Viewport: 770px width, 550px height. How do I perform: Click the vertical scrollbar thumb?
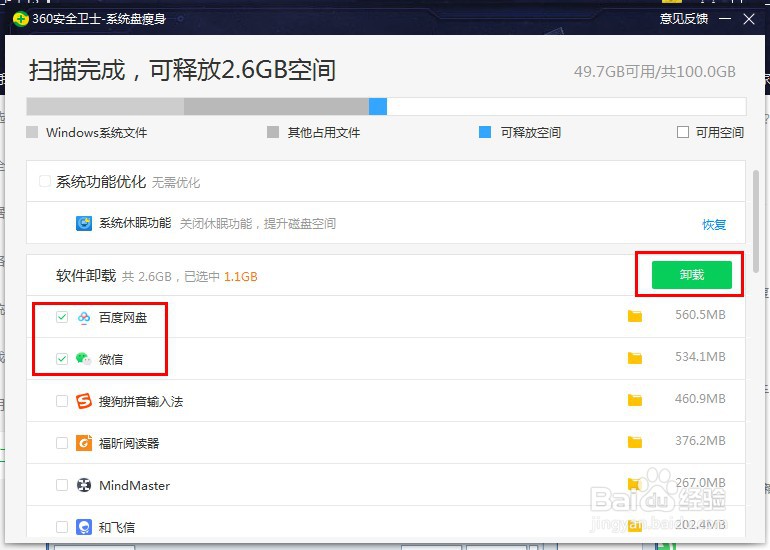click(x=756, y=221)
